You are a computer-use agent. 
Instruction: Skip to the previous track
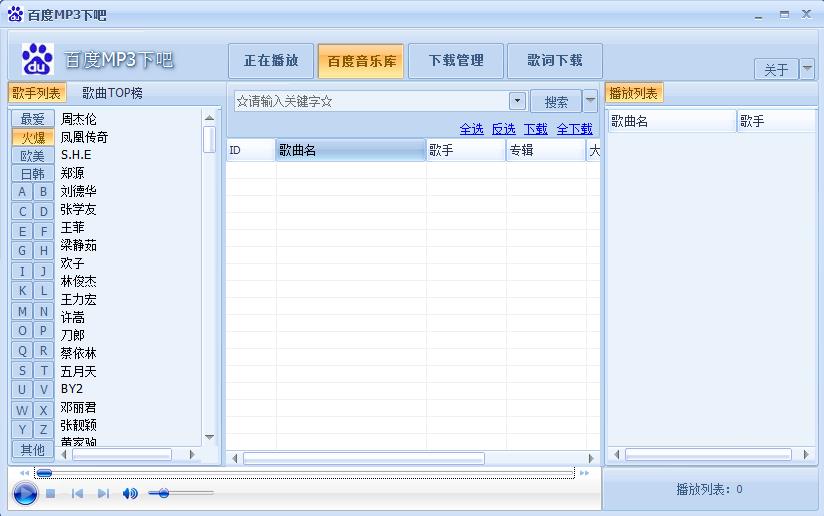[77, 493]
